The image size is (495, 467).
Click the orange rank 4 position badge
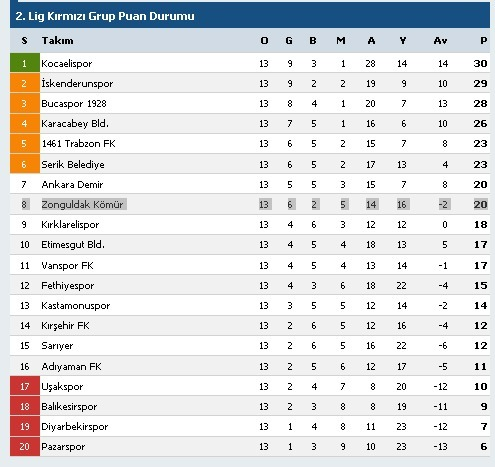25,124
